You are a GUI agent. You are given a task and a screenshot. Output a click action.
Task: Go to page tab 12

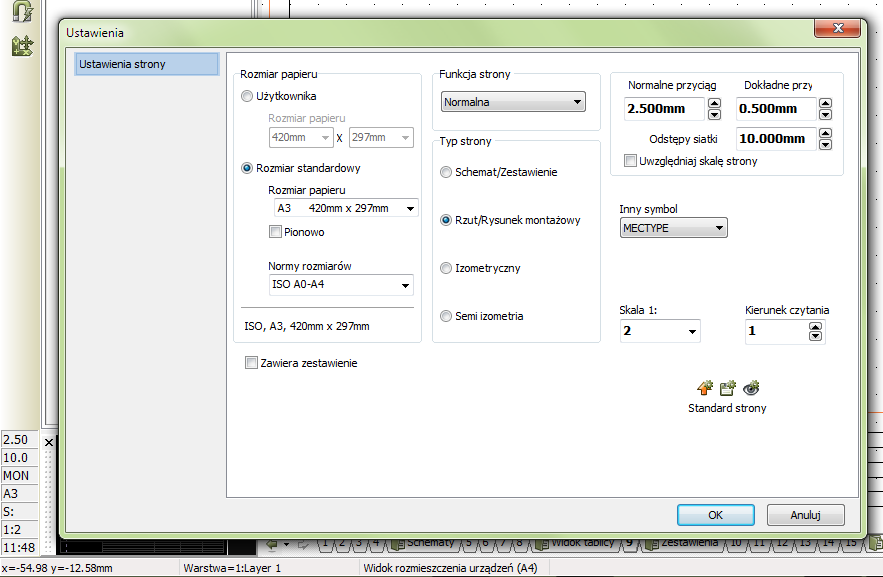[x=782, y=544]
